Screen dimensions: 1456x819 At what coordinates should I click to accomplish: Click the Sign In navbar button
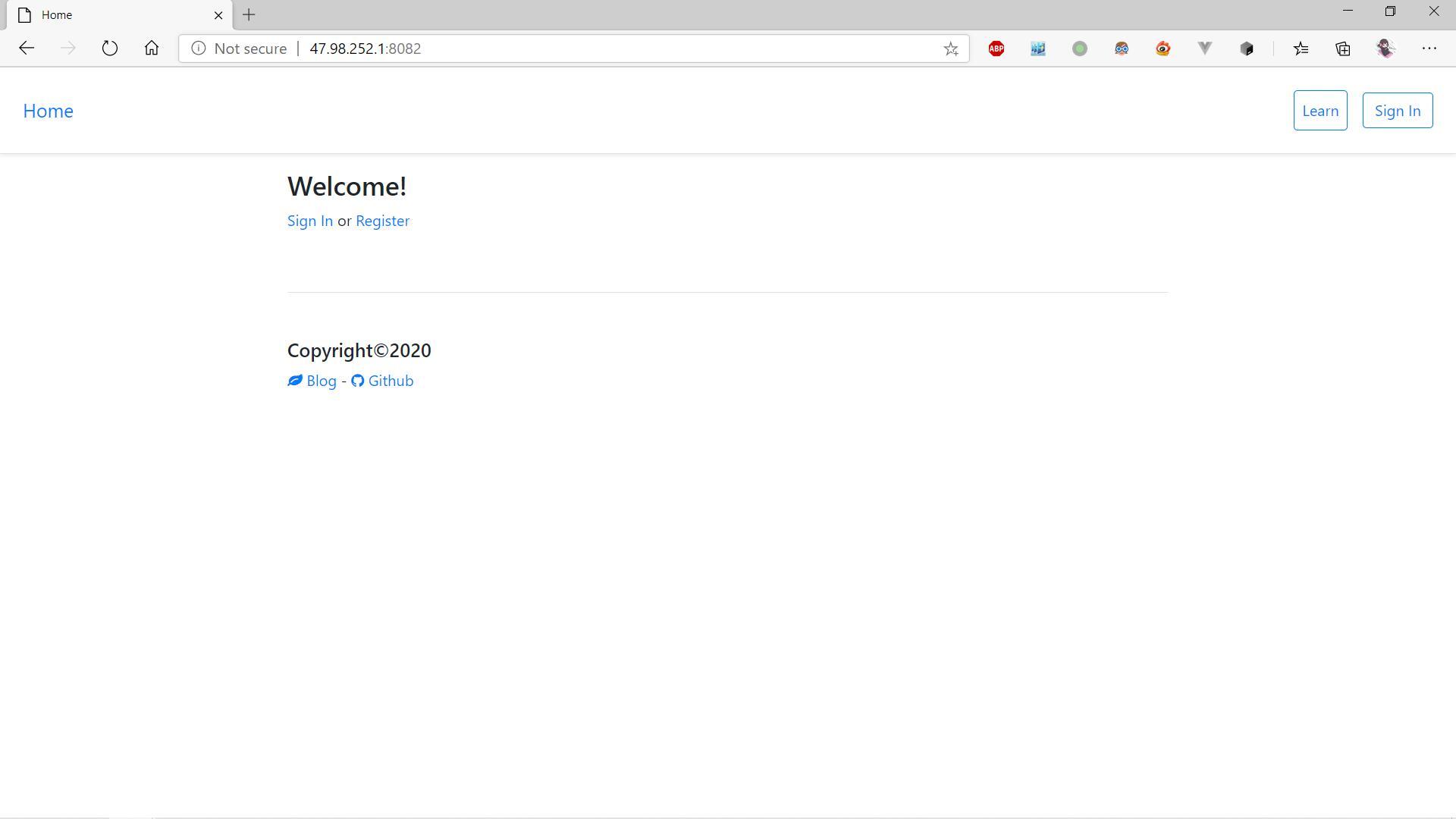(1397, 111)
